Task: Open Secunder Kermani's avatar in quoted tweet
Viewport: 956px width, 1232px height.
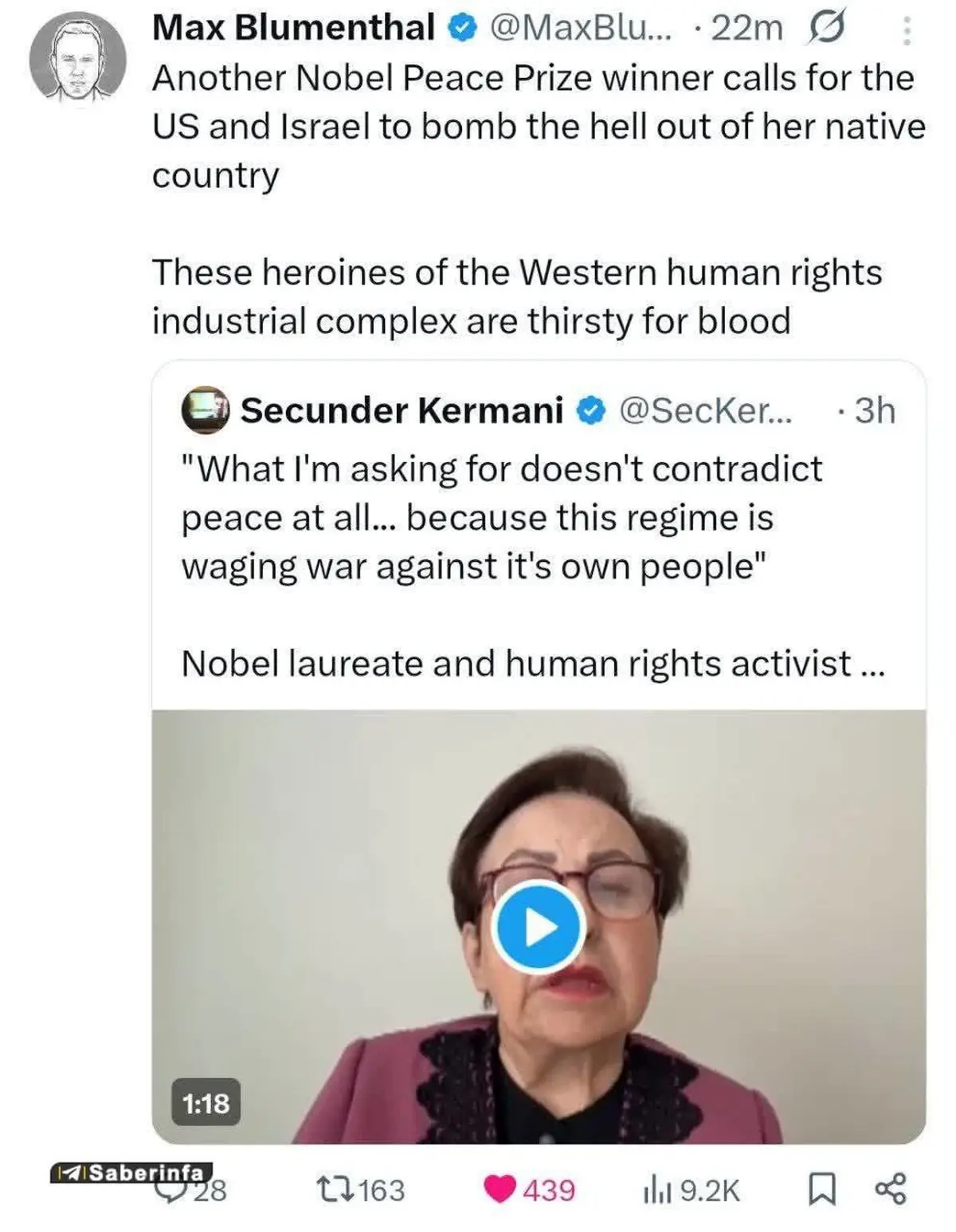Action: pos(205,410)
